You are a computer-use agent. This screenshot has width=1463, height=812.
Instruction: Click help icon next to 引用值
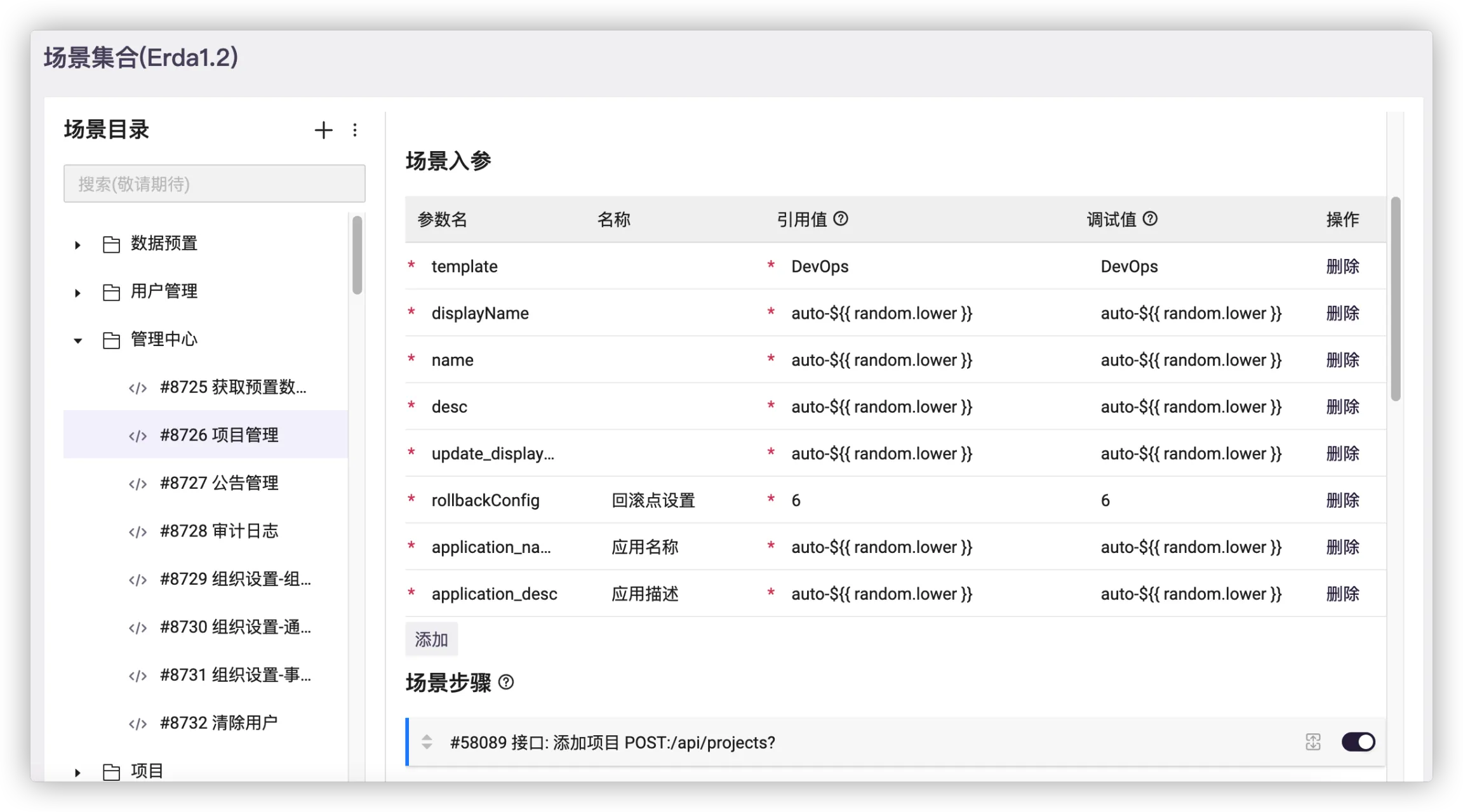(x=841, y=219)
